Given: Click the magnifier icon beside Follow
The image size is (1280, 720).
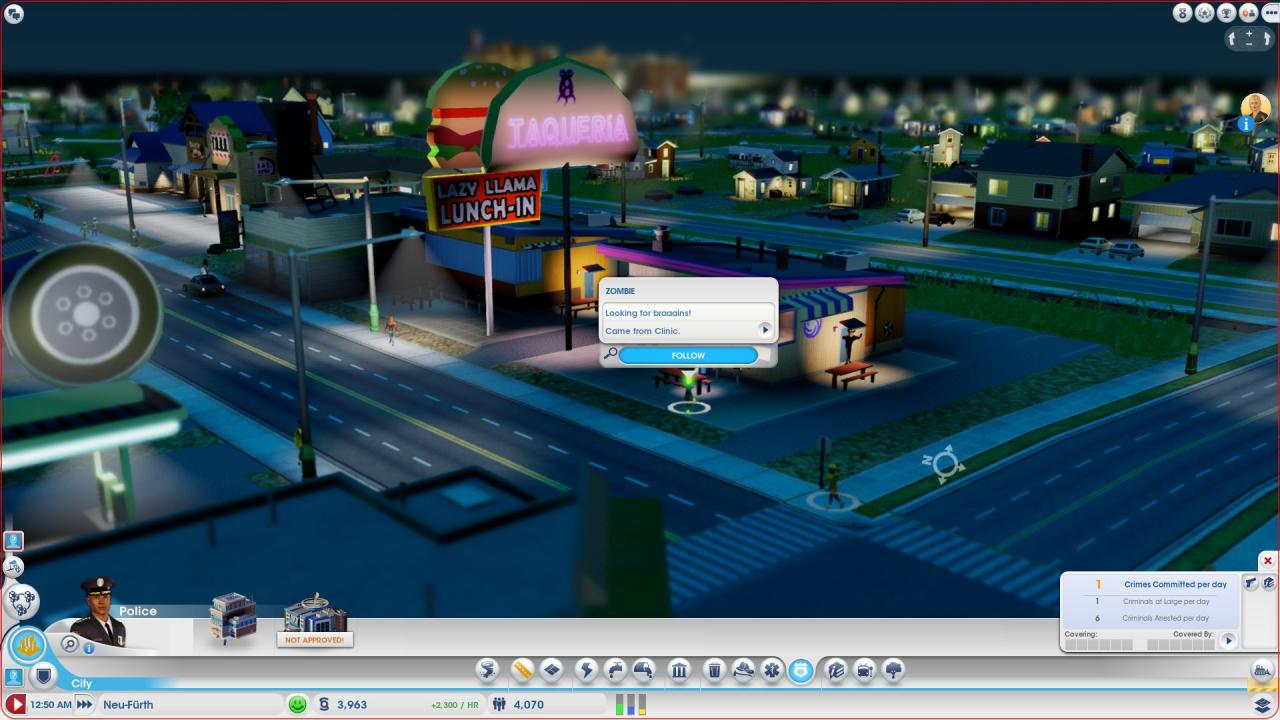Looking at the screenshot, I should tap(610, 354).
